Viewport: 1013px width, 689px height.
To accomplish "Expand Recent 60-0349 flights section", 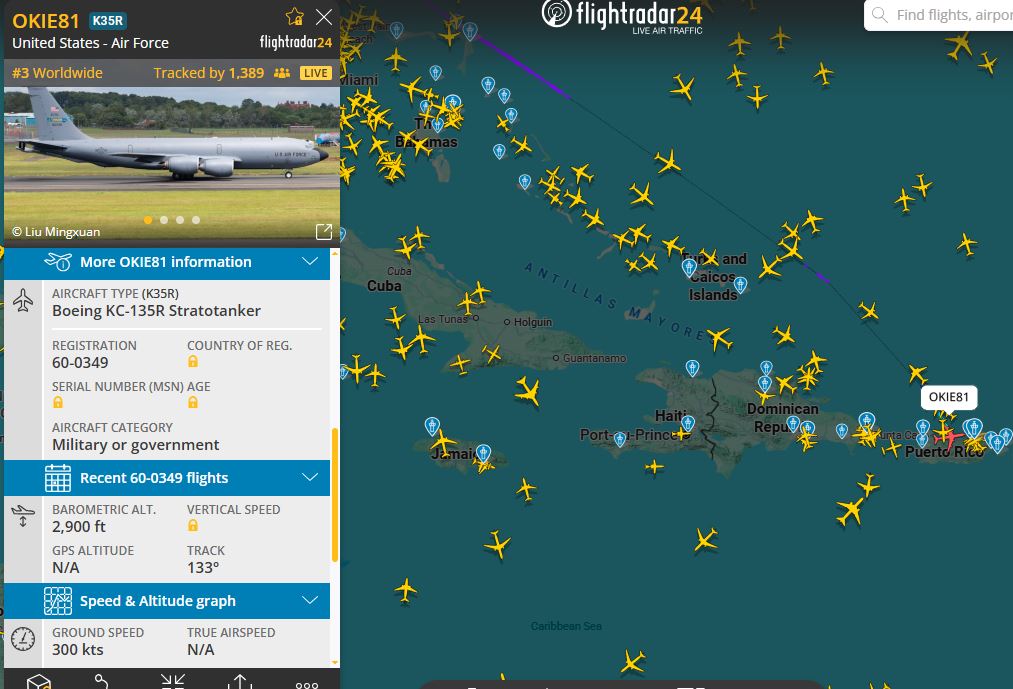I will click(x=167, y=478).
